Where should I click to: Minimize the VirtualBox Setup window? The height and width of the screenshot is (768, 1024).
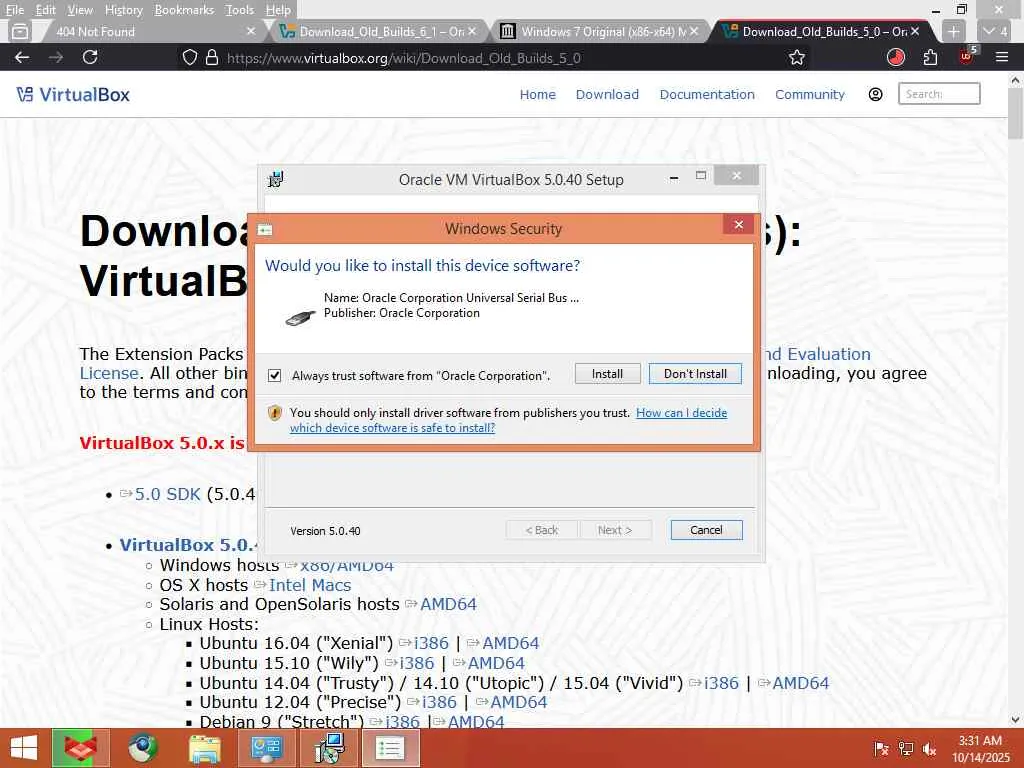point(674,178)
